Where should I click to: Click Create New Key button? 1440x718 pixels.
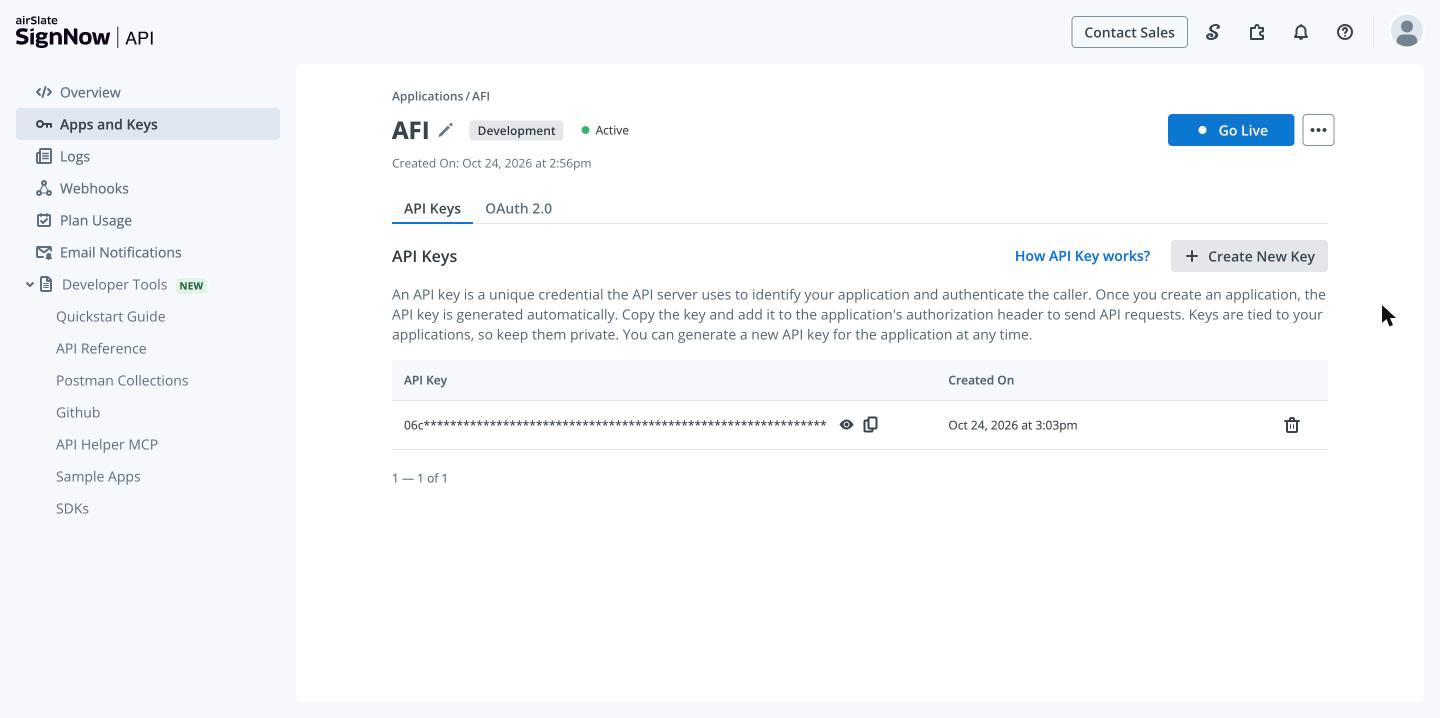(x=1249, y=256)
